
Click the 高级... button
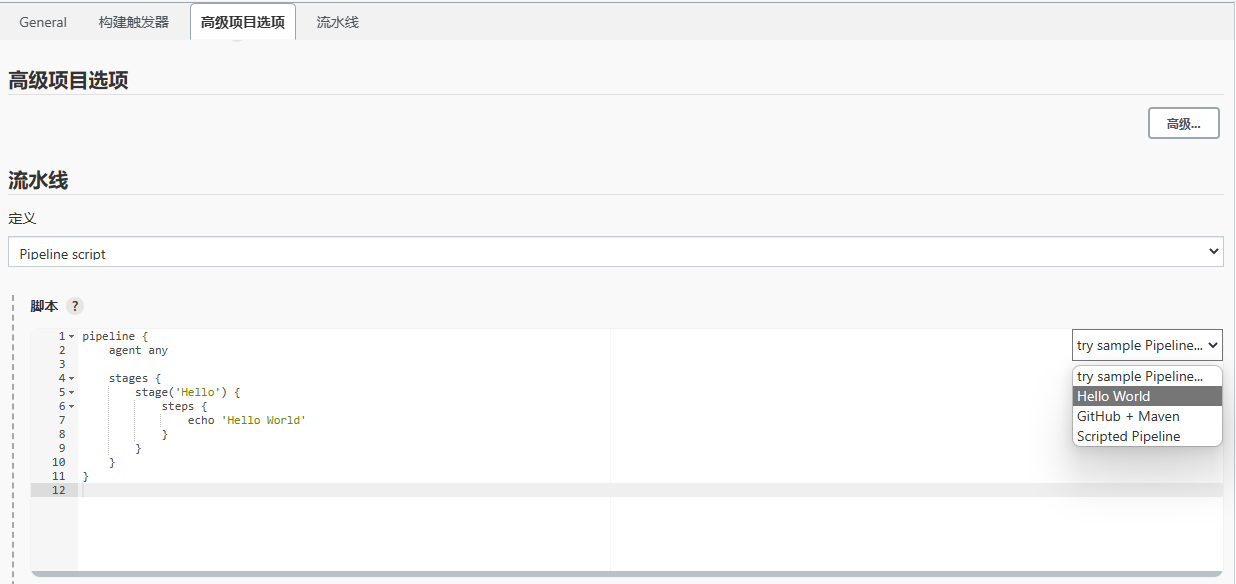1183,123
